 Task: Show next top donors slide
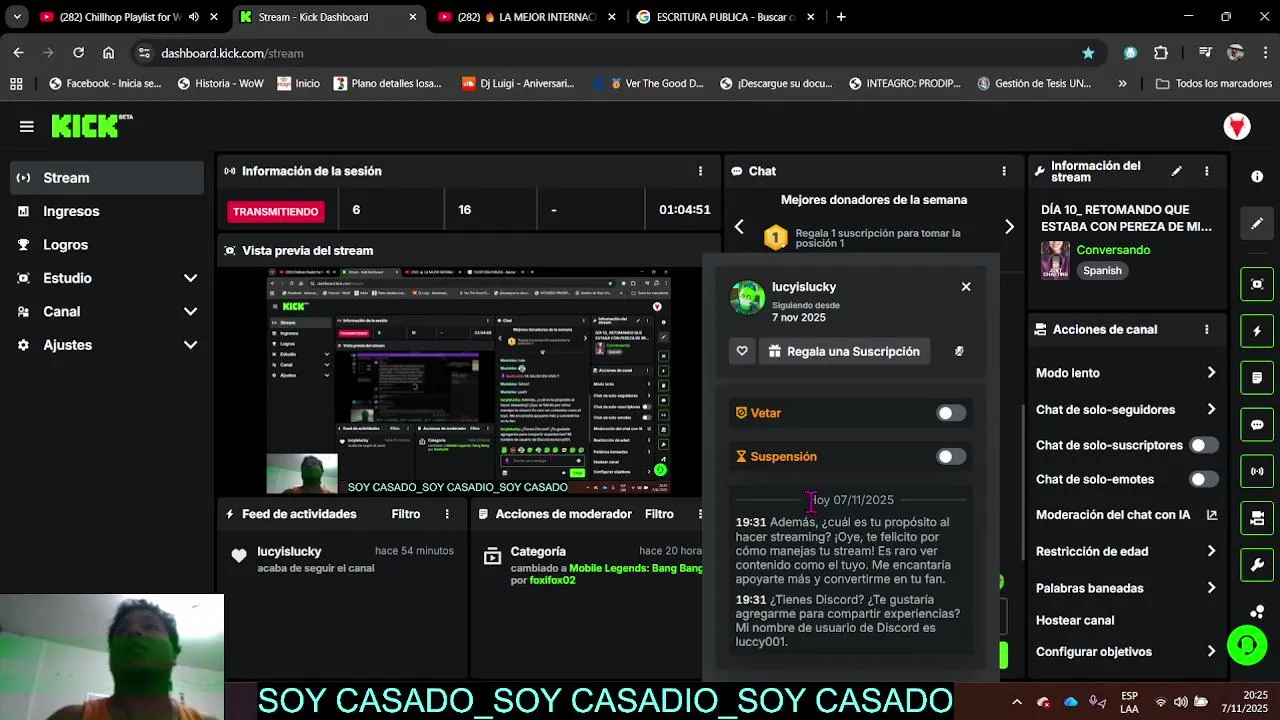click(1009, 227)
